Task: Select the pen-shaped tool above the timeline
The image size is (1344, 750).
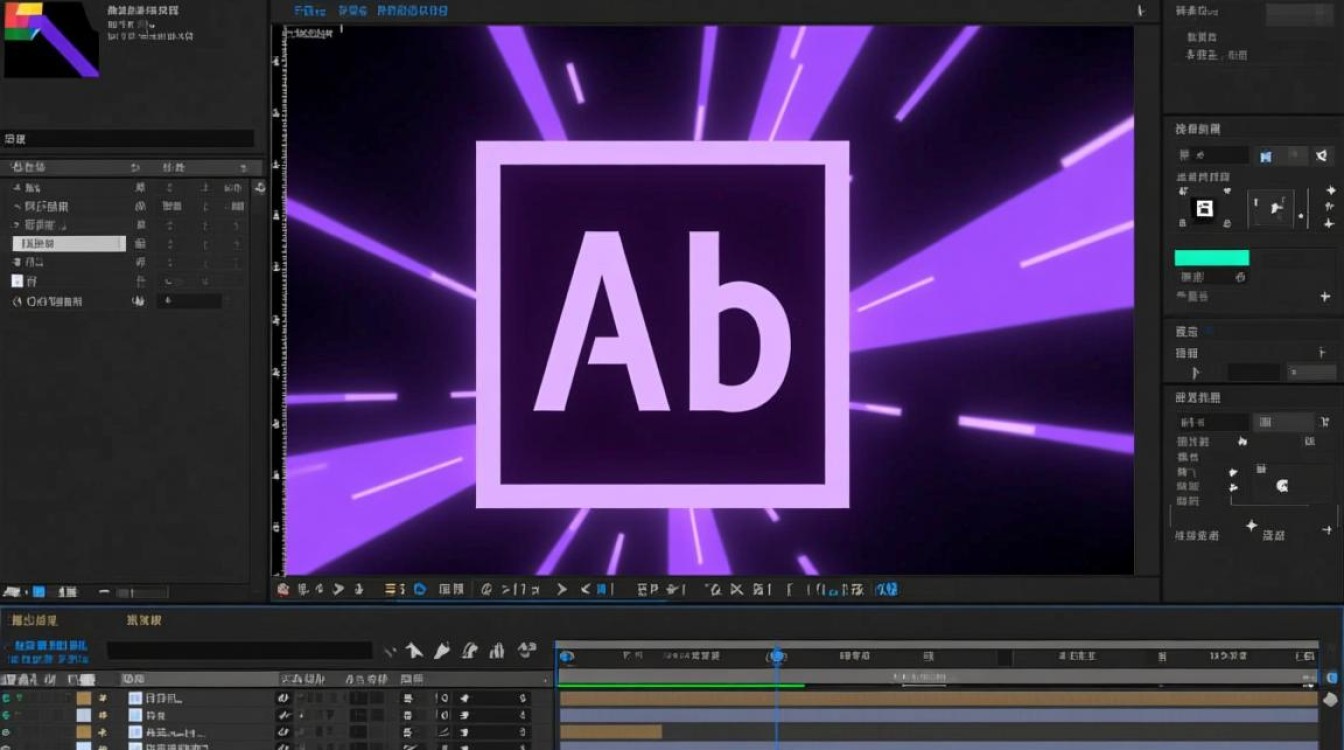Action: 442,652
